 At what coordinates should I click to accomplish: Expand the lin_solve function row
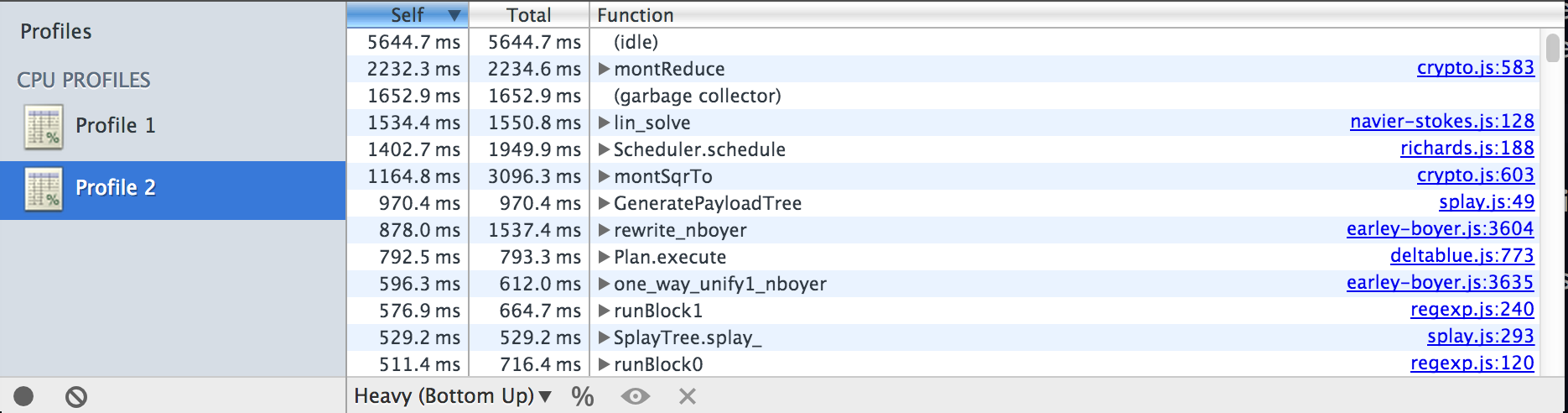click(x=604, y=123)
